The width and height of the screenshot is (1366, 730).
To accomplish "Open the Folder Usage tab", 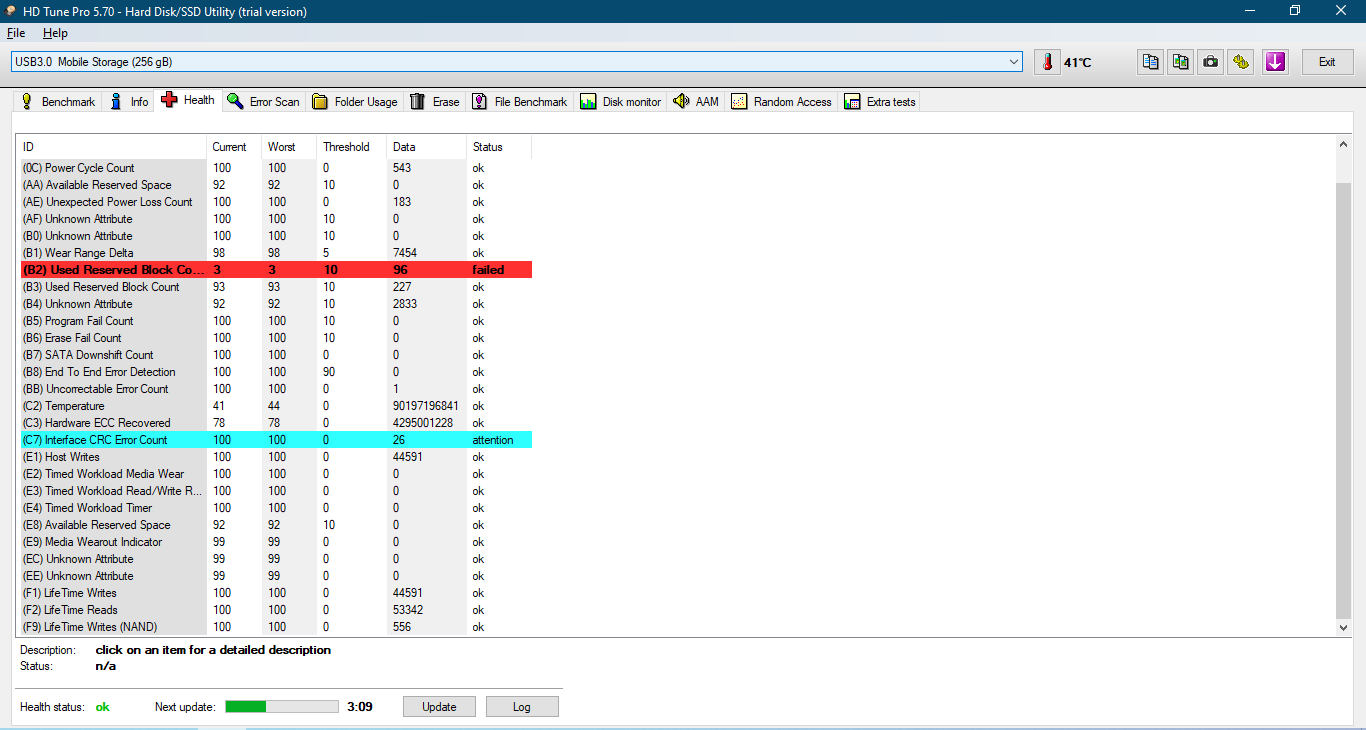I will (354, 101).
